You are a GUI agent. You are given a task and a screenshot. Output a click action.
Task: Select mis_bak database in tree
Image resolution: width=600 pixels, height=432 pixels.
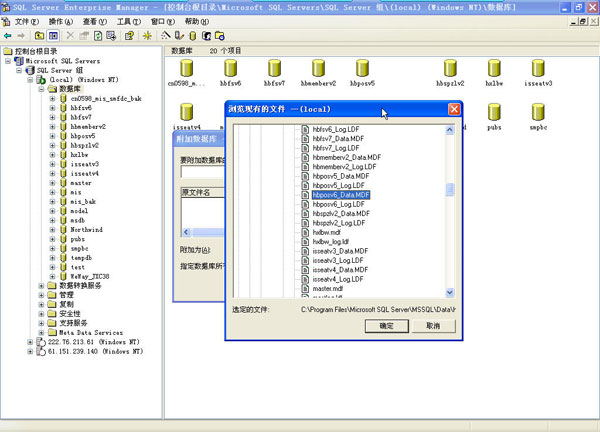(x=83, y=202)
